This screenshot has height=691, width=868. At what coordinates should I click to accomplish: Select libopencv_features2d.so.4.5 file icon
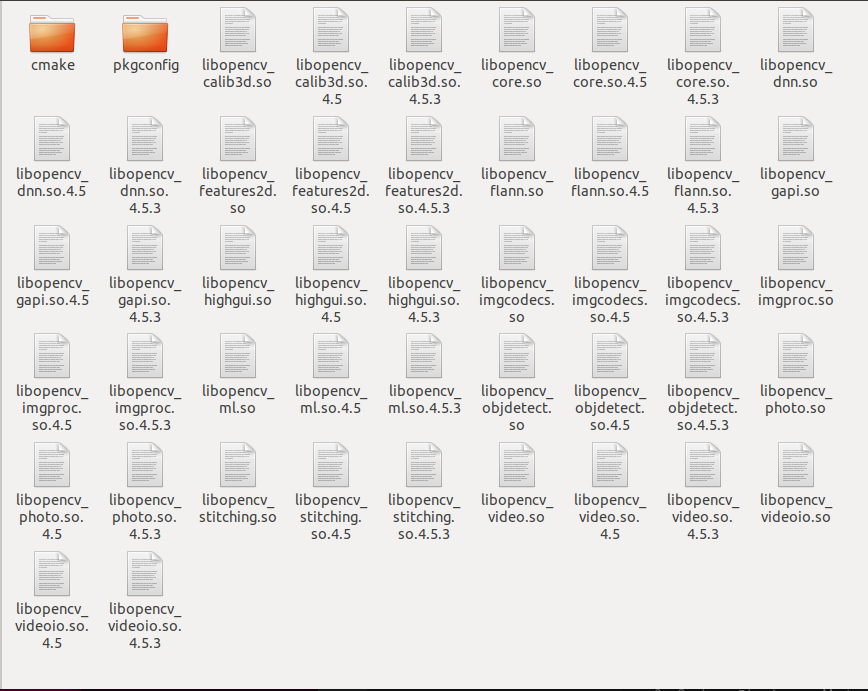(x=331, y=139)
